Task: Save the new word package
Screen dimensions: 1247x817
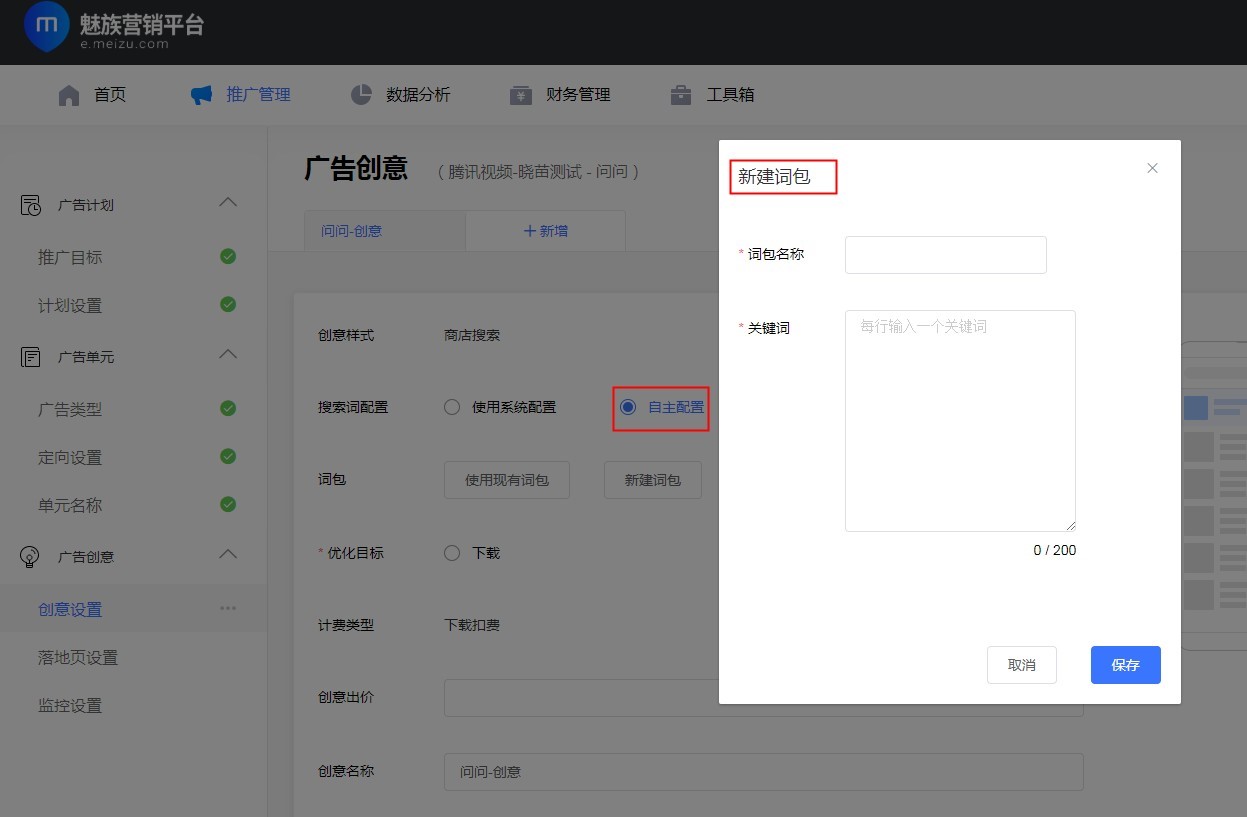Action: 1125,664
